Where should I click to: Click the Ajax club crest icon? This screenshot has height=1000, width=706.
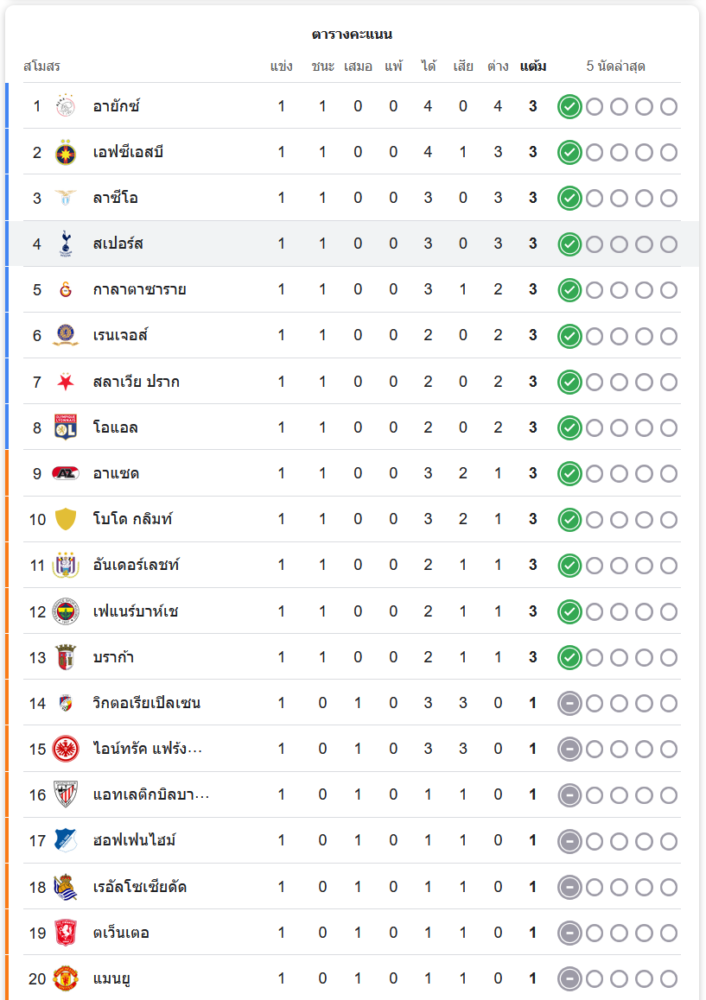click(66, 106)
